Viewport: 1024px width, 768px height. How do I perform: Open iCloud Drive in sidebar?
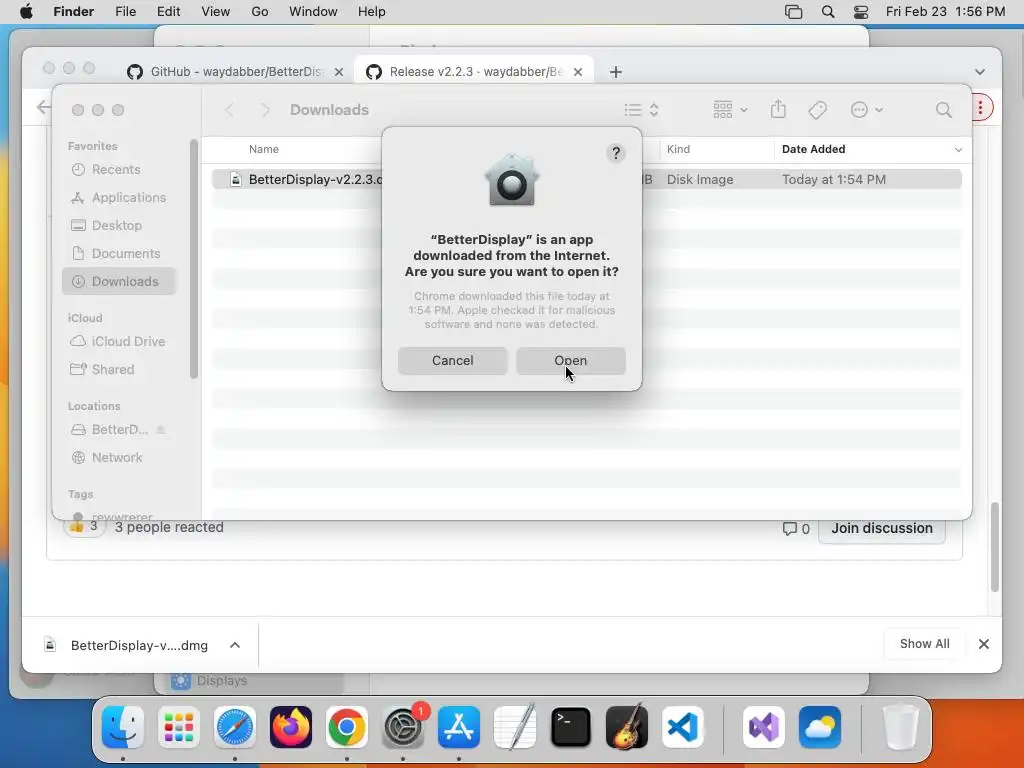[x=118, y=342]
